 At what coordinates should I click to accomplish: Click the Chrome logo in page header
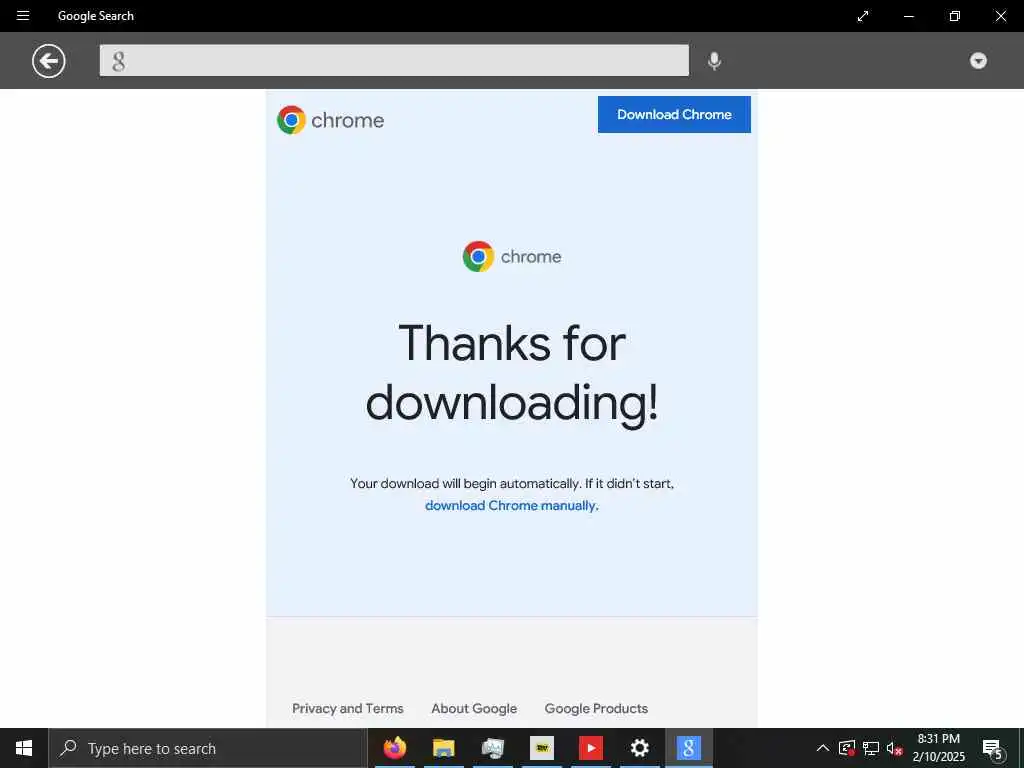[x=330, y=120]
